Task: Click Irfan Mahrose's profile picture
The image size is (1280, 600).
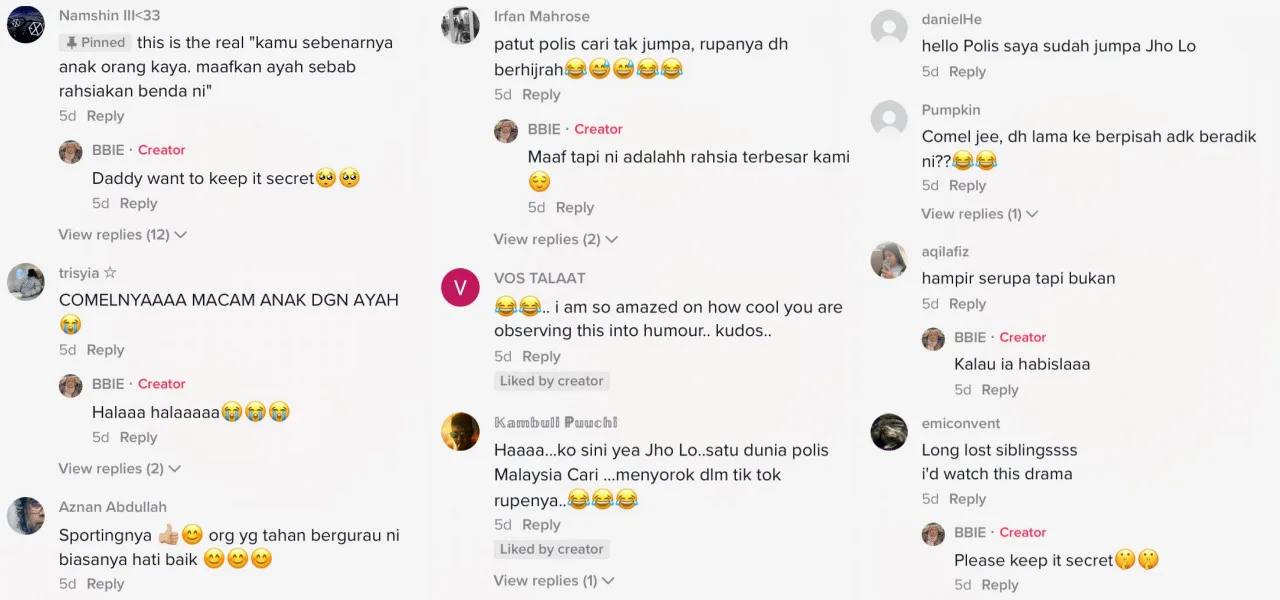Action: tap(460, 25)
